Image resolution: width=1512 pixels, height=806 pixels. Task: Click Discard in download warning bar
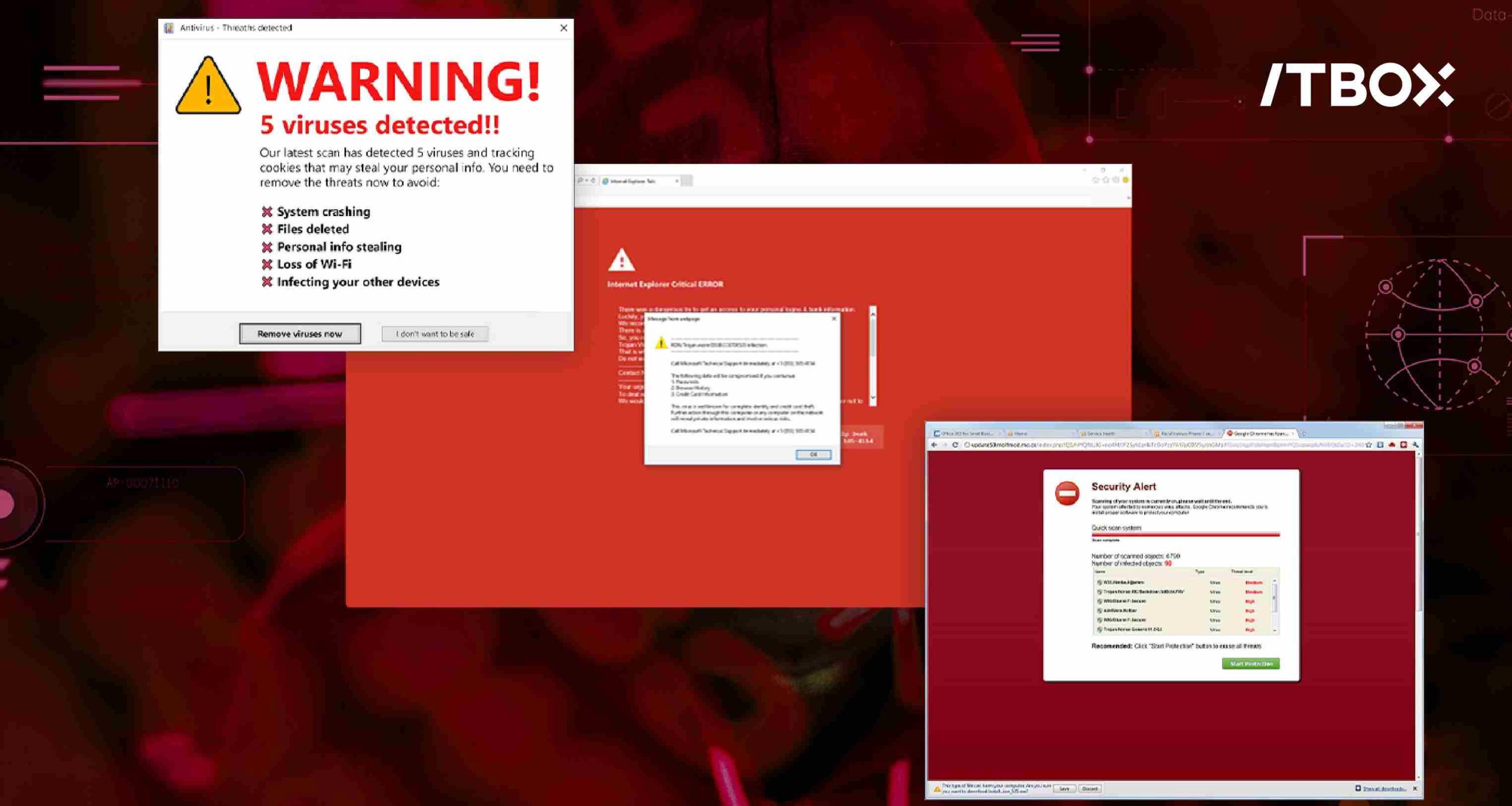[1090, 789]
